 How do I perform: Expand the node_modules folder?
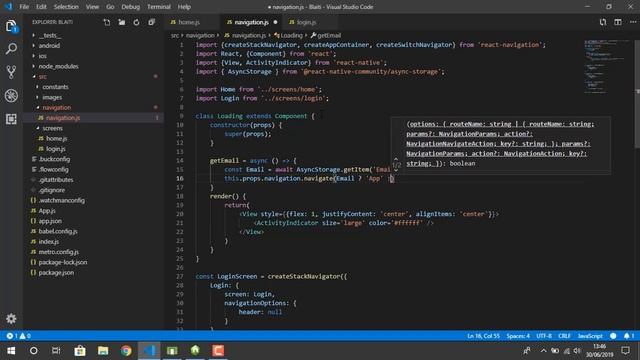pyautogui.click(x=58, y=66)
